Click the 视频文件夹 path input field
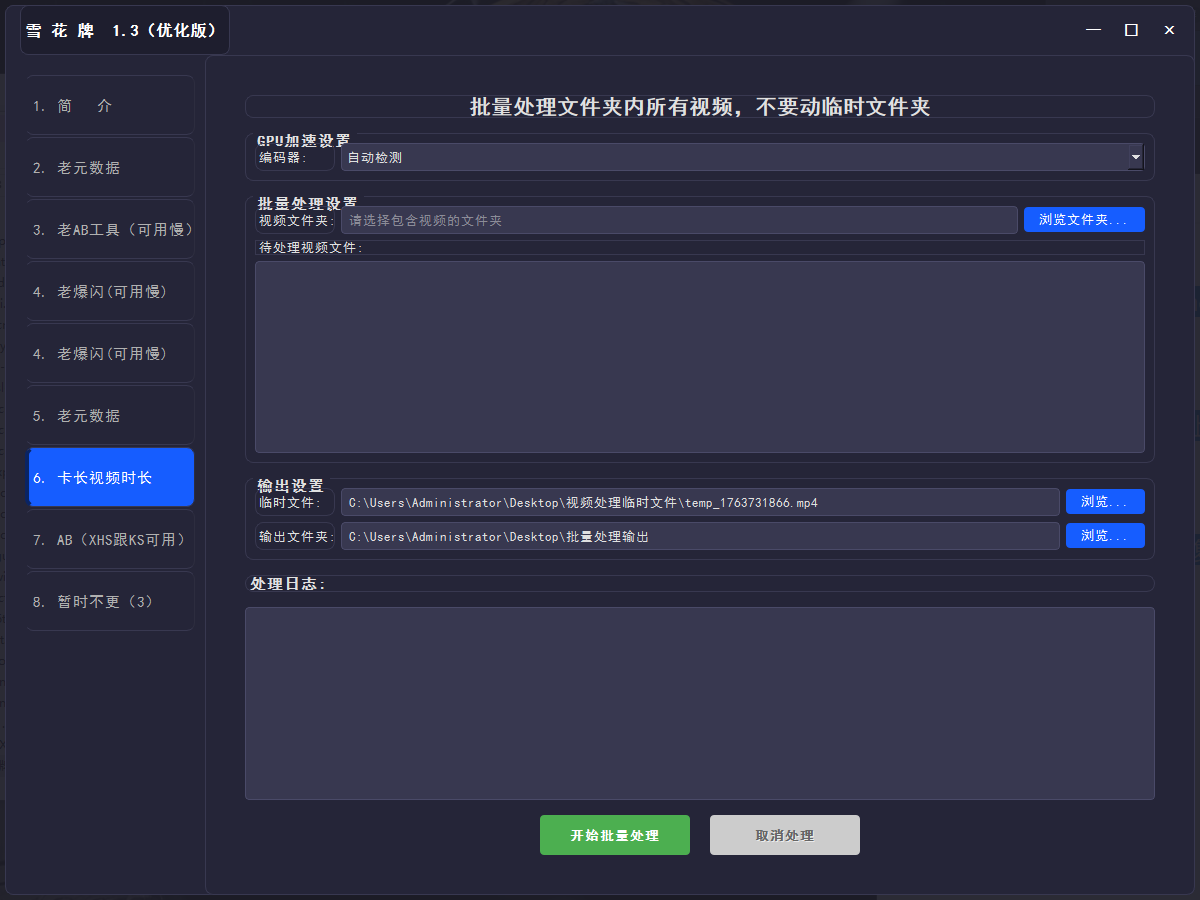1200x900 pixels. 680,219
